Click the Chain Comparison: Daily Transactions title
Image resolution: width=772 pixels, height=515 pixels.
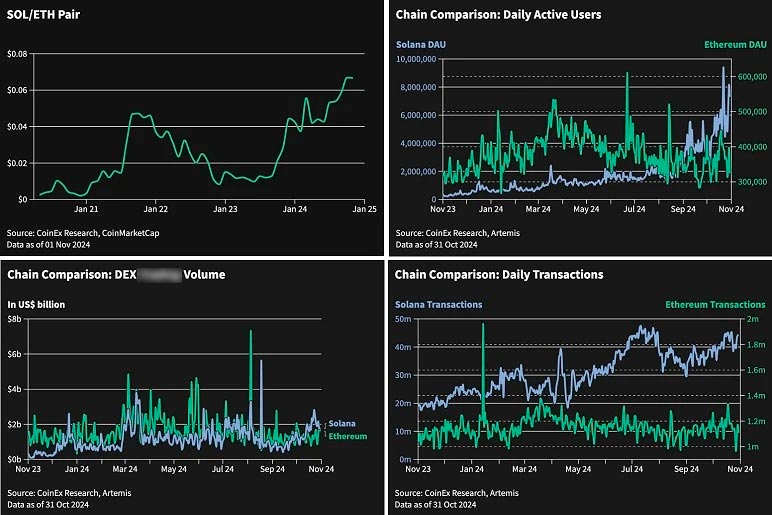pos(499,274)
